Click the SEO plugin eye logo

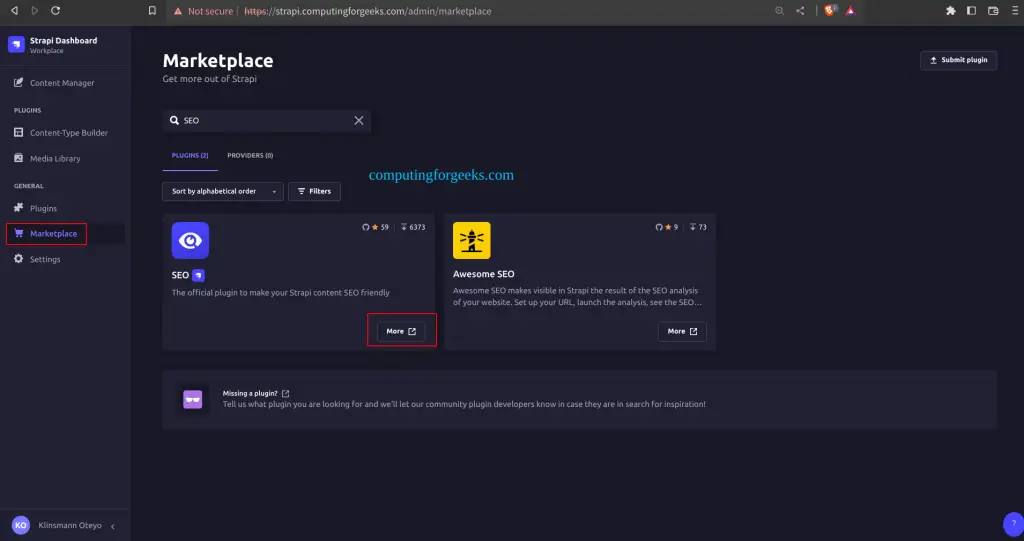[x=190, y=240]
